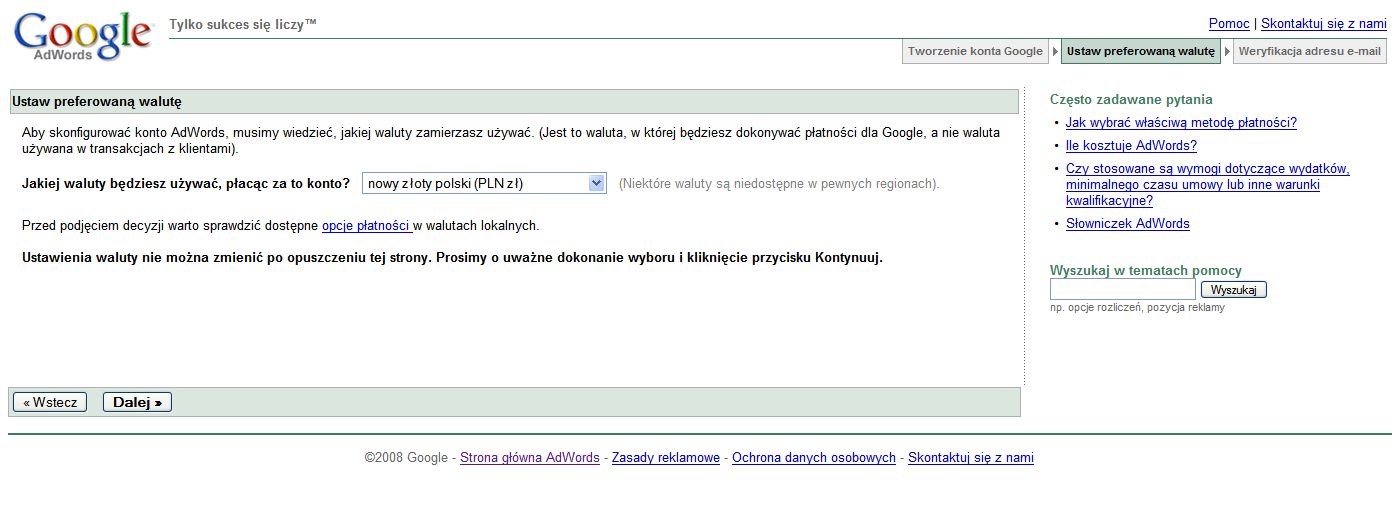This screenshot has width=1400, height=527.
Task: Click 'Skontaktuj się z nami' in header
Action: pos(1324,24)
